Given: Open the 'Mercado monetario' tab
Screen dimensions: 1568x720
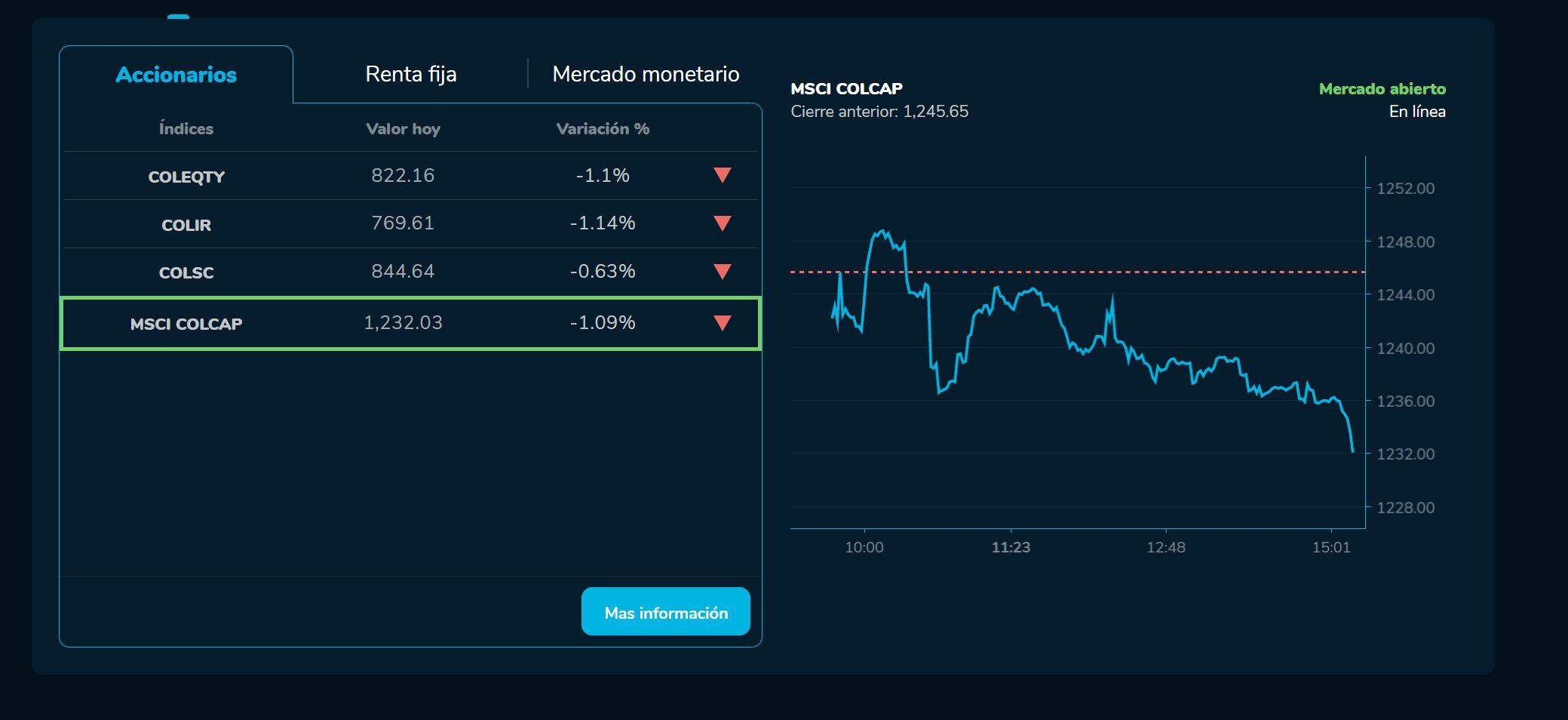Looking at the screenshot, I should pos(646,73).
